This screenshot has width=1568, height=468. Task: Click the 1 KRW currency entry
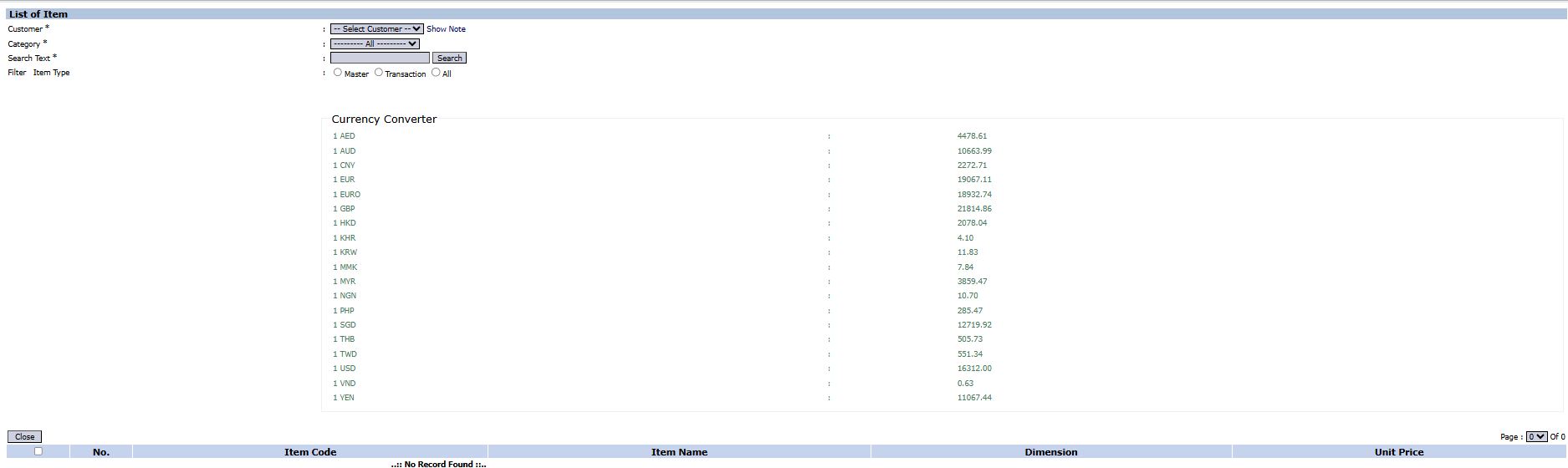345,252
